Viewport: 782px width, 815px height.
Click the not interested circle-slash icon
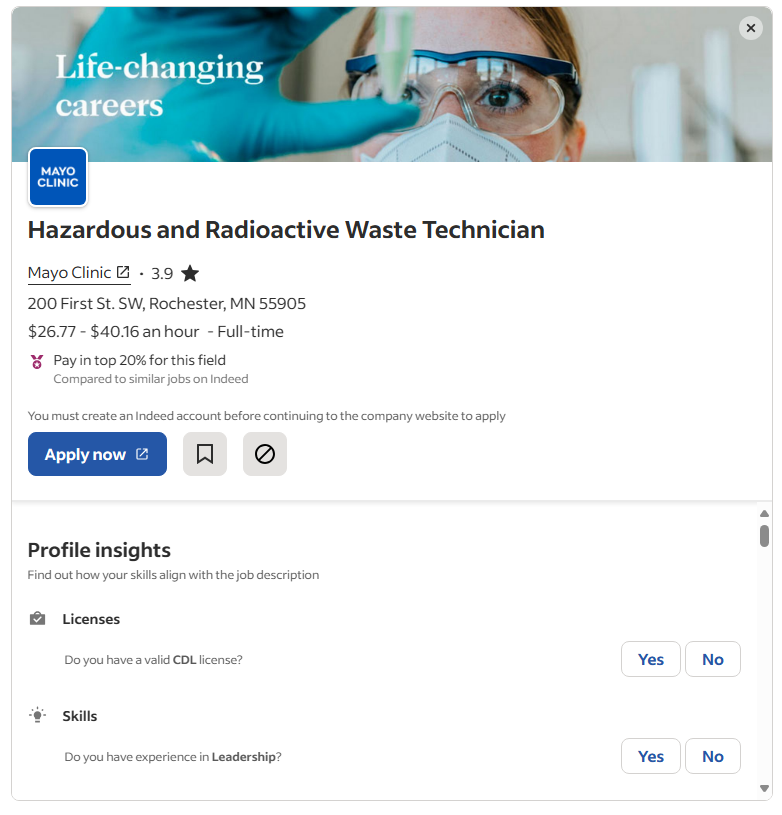[264, 454]
